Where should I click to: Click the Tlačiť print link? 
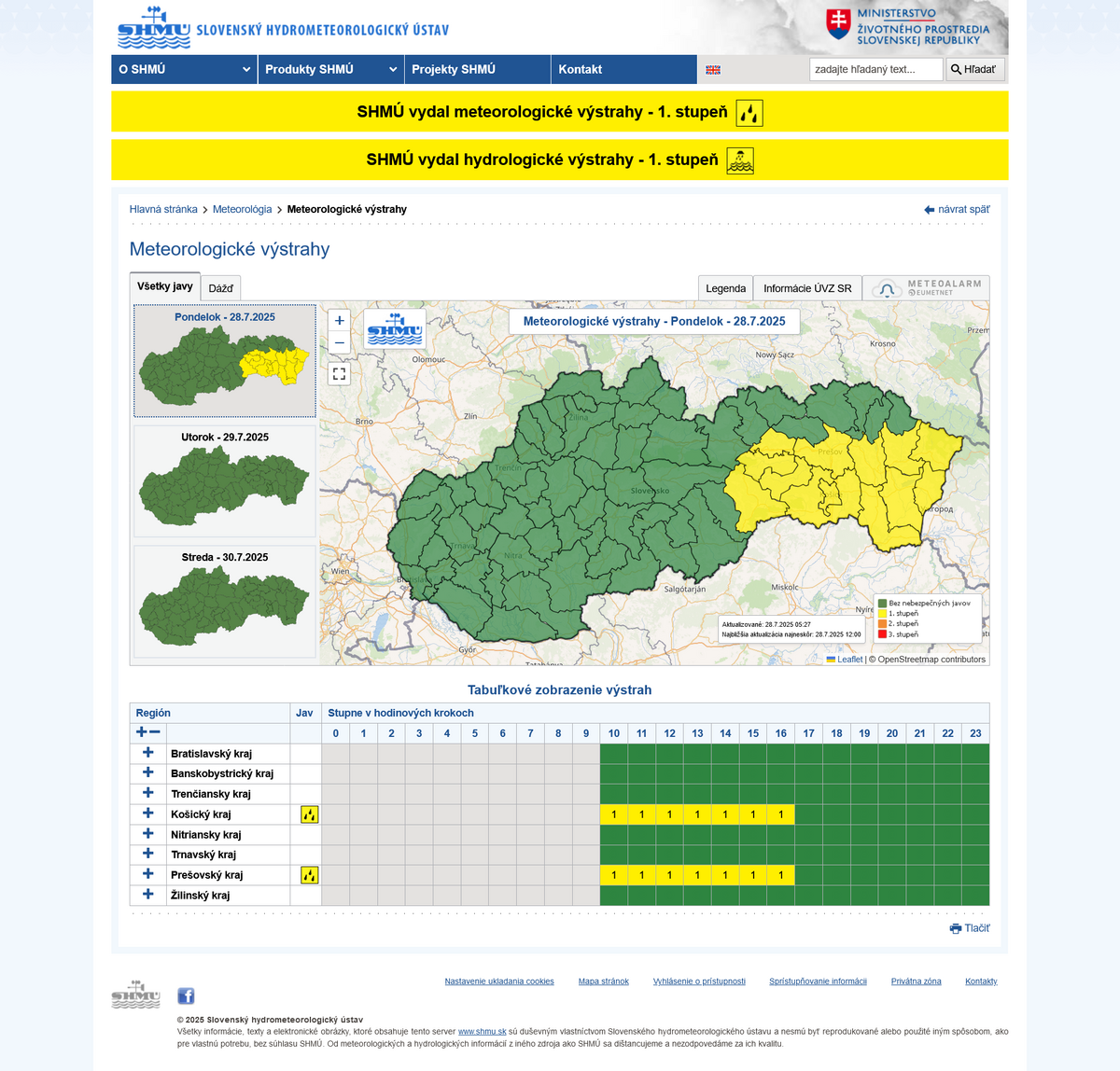tap(970, 928)
